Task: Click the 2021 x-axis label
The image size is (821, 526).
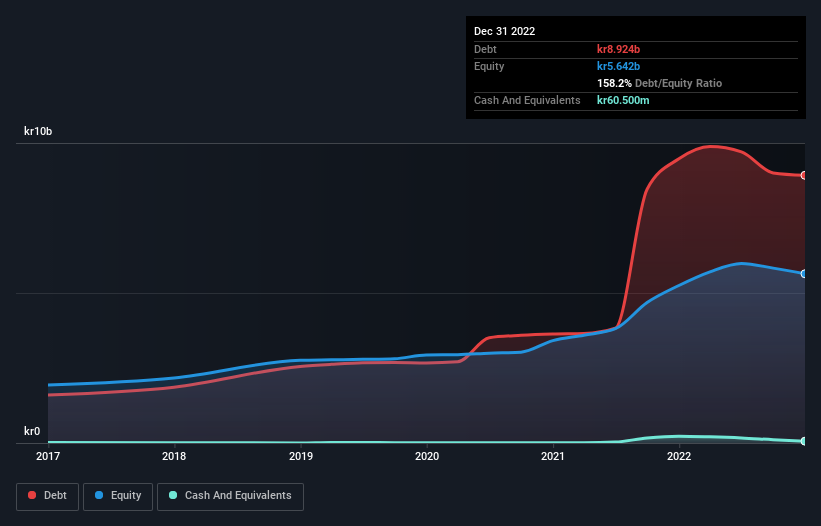Action: 553,456
